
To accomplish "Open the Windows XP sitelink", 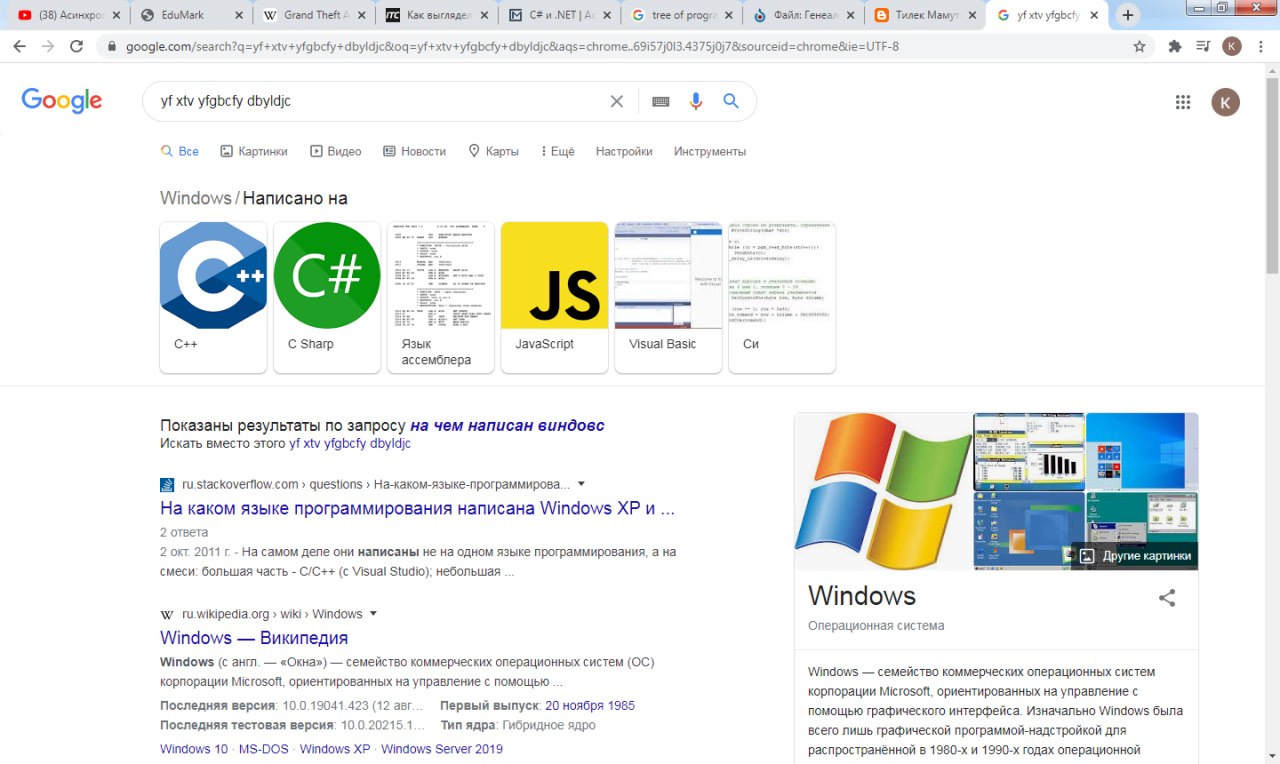I will click(x=335, y=749).
